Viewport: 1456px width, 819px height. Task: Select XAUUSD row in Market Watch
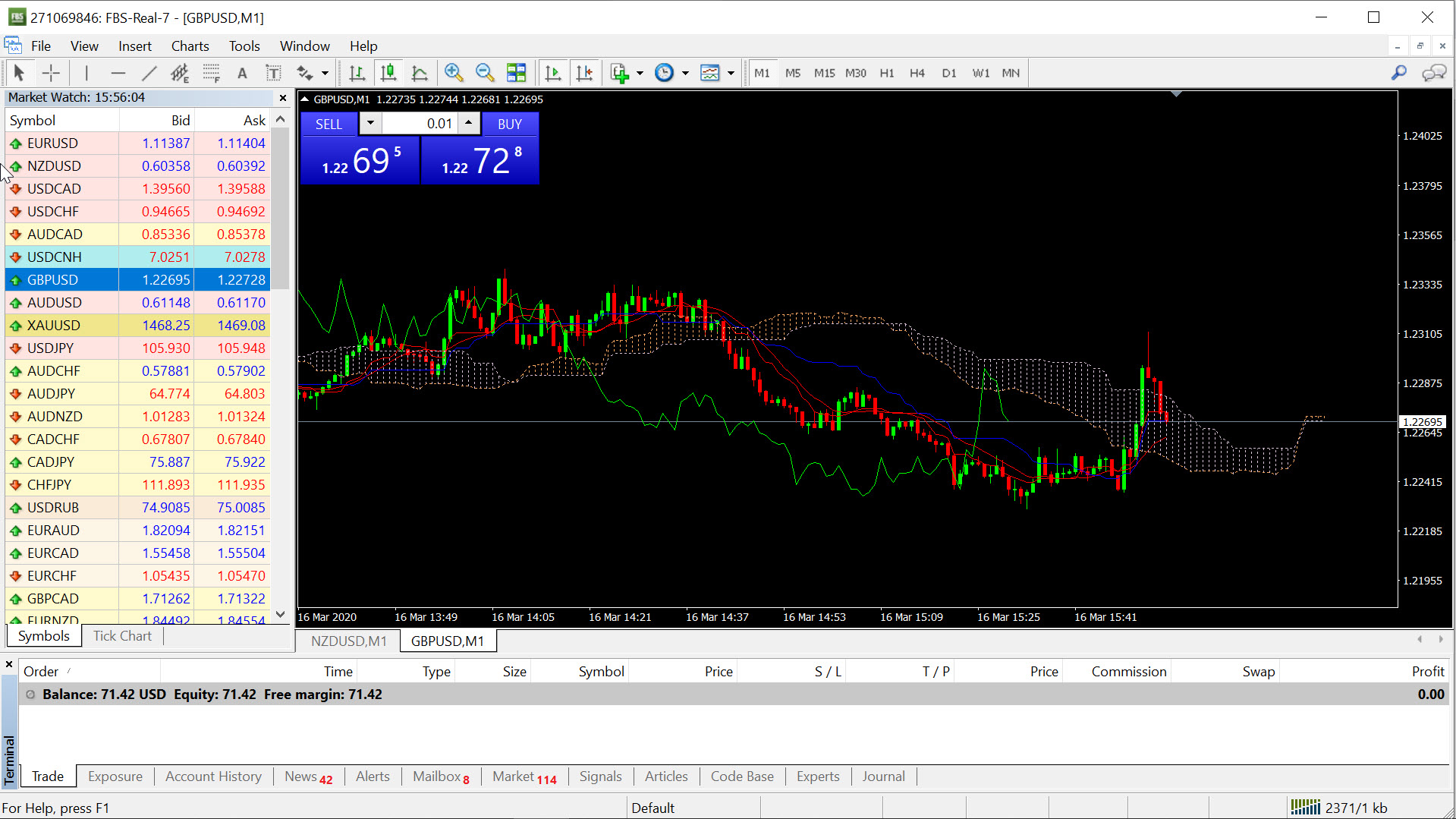pos(138,326)
